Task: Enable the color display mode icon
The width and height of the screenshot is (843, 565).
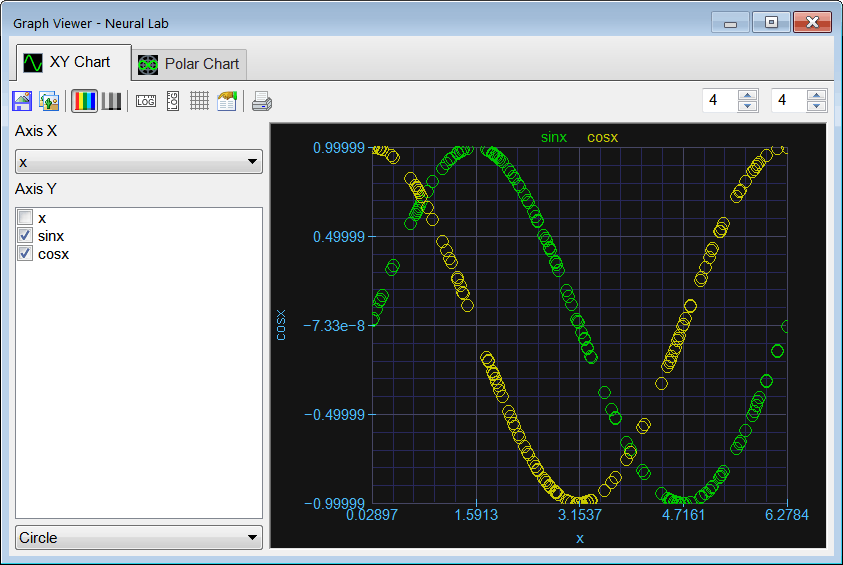Action: [84, 101]
